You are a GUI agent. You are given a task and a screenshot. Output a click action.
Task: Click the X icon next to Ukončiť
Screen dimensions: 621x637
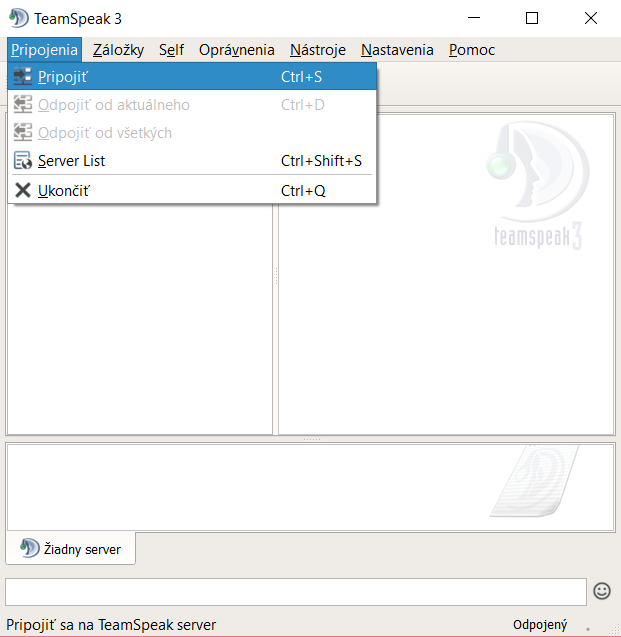click(x=23, y=190)
